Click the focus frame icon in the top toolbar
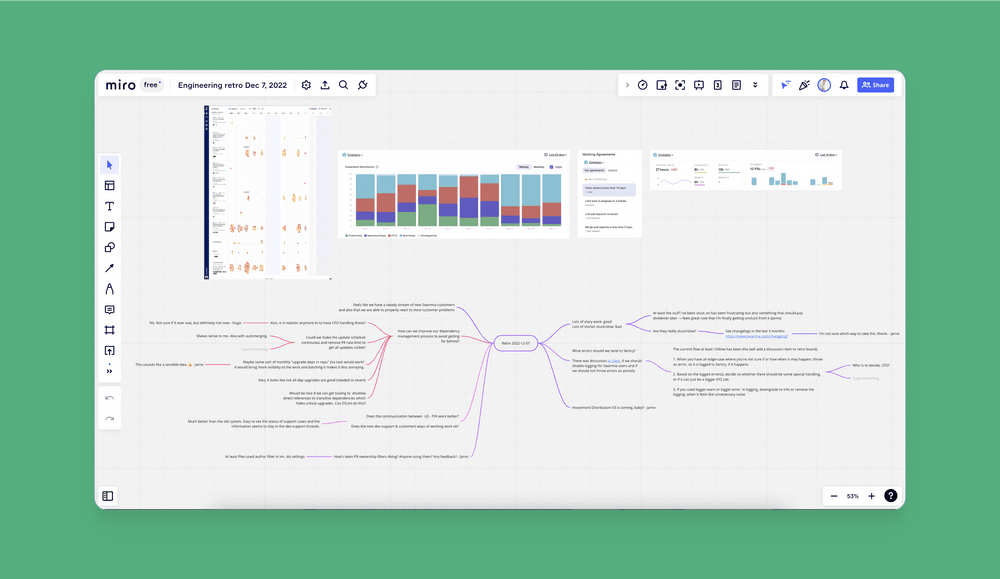This screenshot has height=579, width=1000. pos(680,85)
